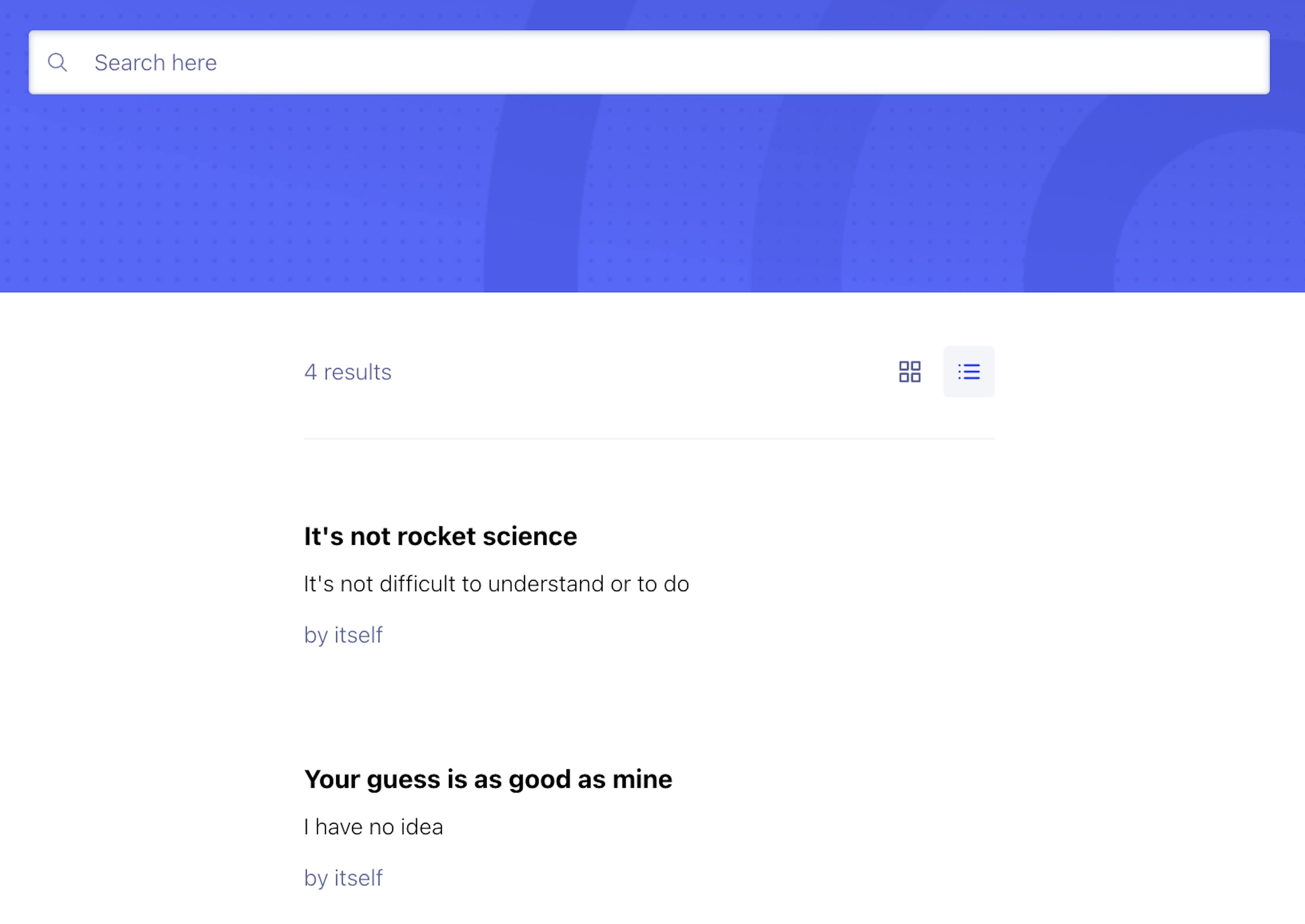Open "Your guess is as good as mine" result

(488, 780)
